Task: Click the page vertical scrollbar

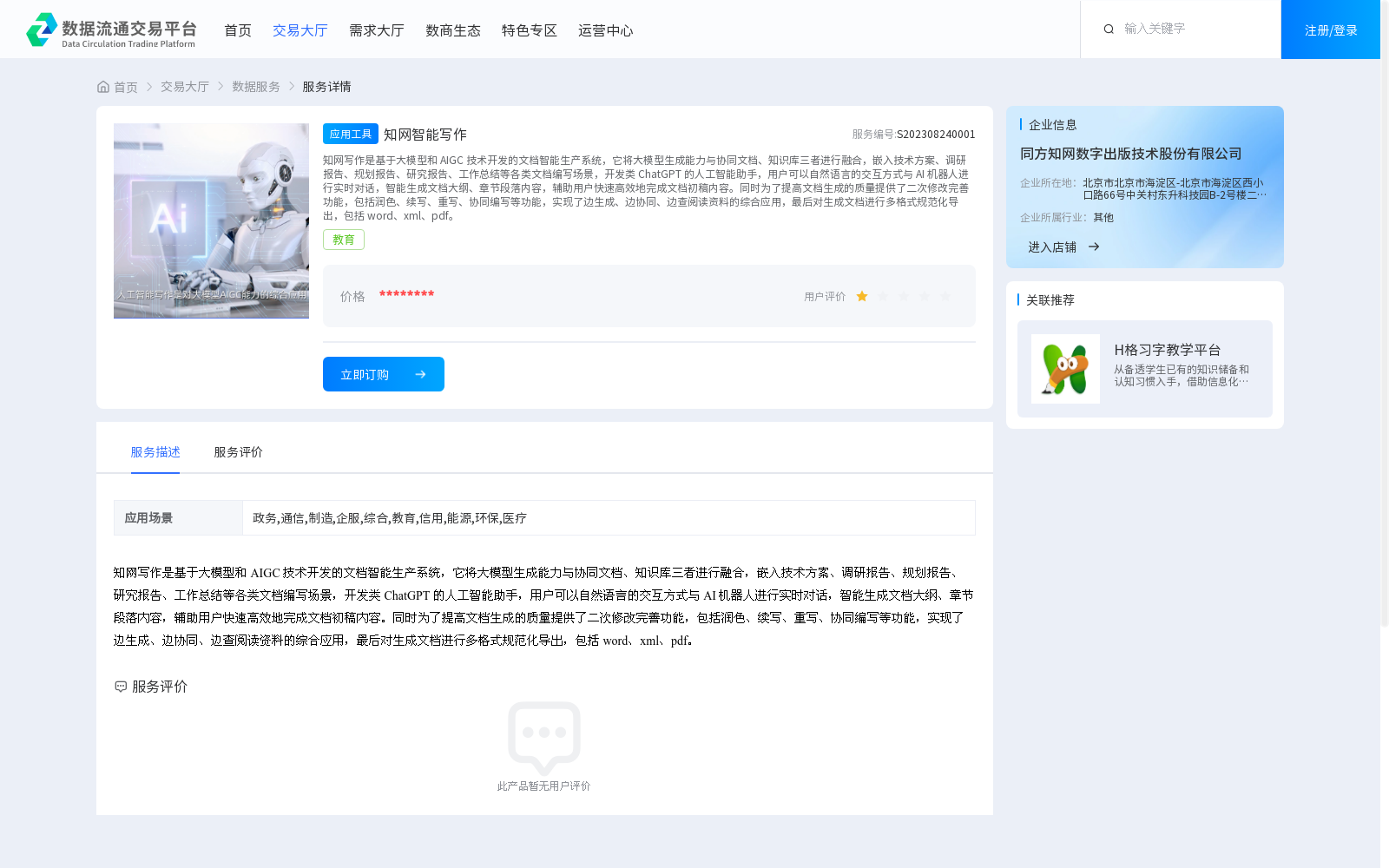Action: coord(1385,312)
